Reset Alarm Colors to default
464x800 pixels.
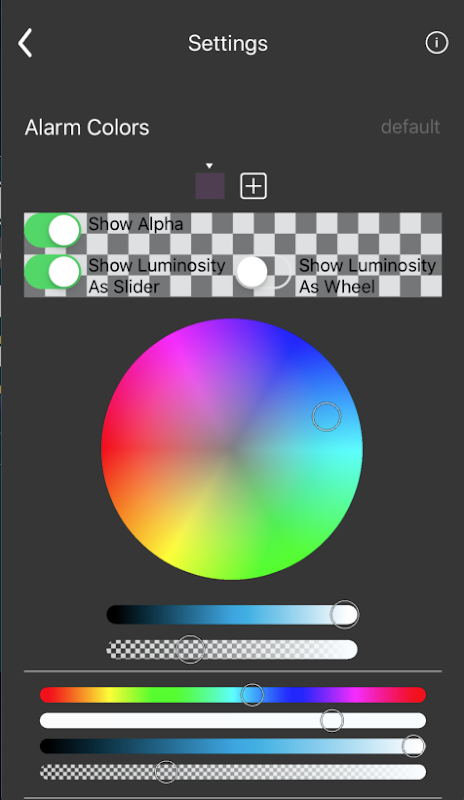pos(410,127)
